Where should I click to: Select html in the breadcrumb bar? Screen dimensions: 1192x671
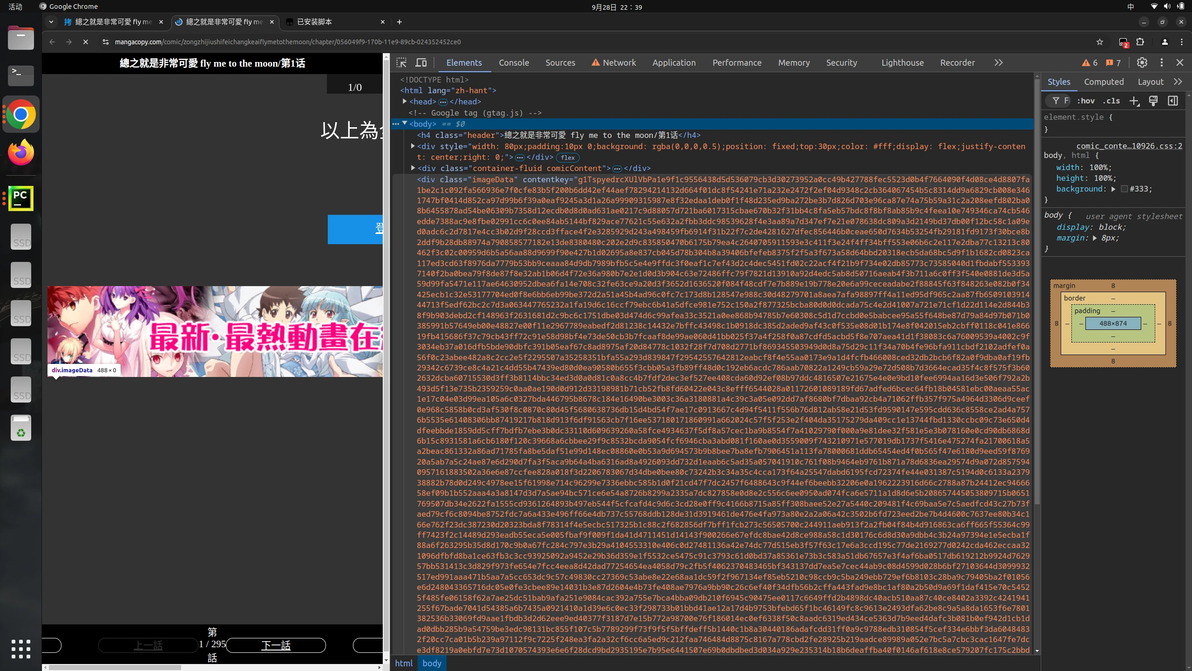(404, 663)
